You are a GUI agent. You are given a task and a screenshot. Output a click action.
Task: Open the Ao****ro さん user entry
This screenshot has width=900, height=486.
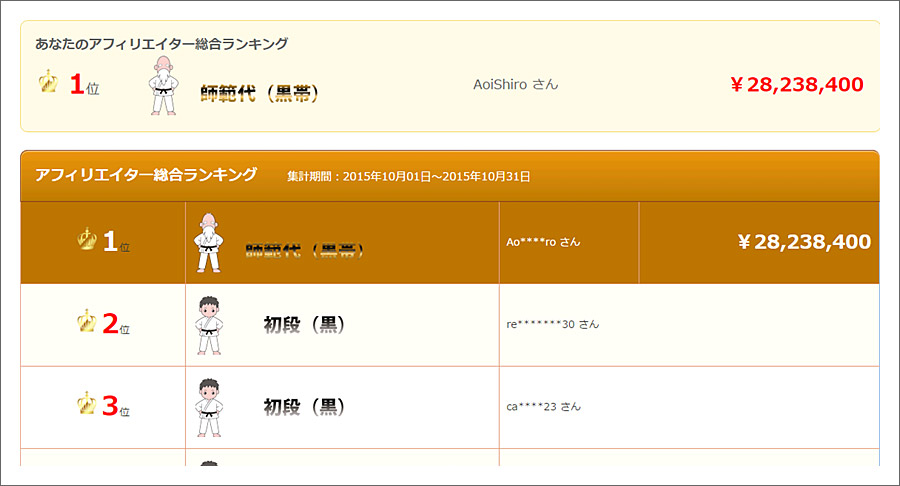542,242
